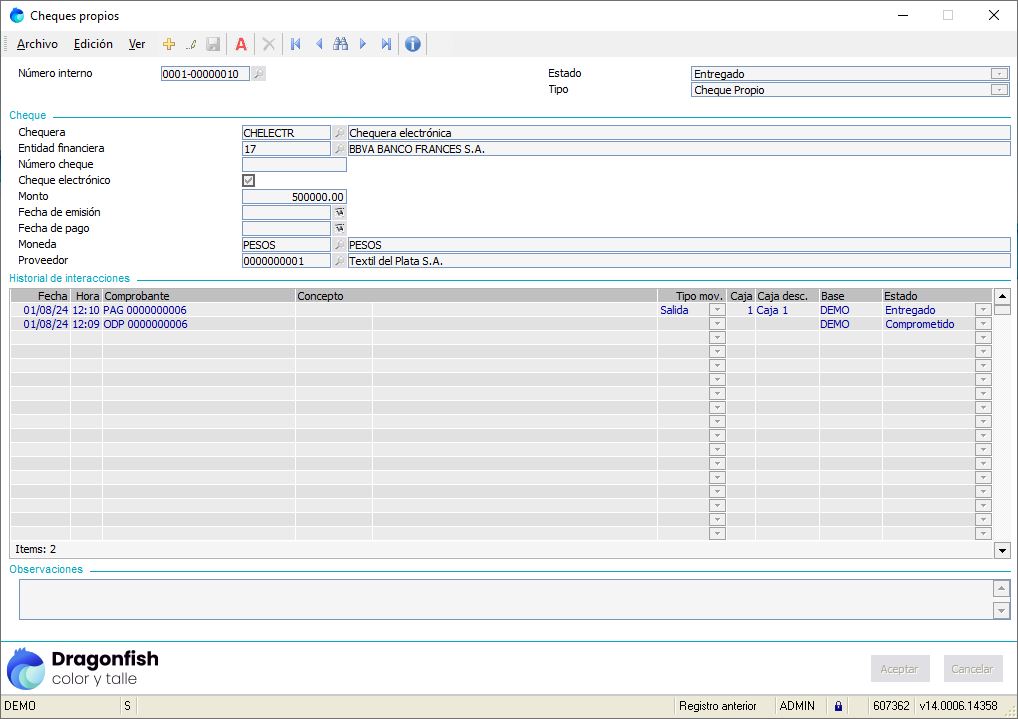Click the X Delete toolbar icon
Image resolution: width=1018 pixels, height=719 pixels.
point(269,44)
